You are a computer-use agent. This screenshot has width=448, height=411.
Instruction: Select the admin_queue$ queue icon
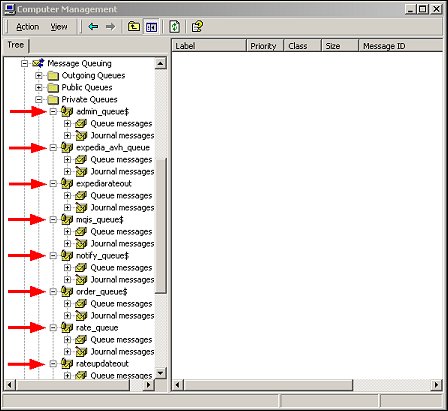pos(67,111)
